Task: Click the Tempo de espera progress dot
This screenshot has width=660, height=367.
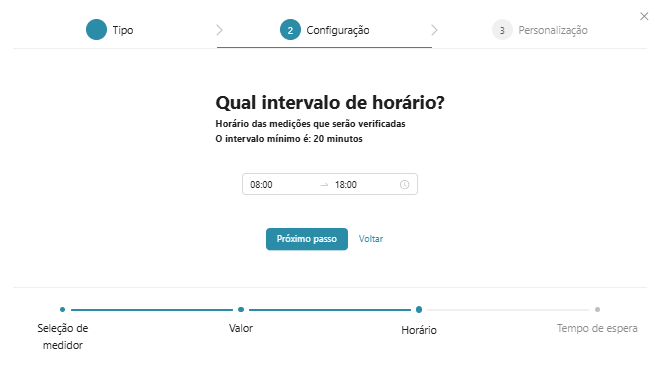Action: coord(597,309)
